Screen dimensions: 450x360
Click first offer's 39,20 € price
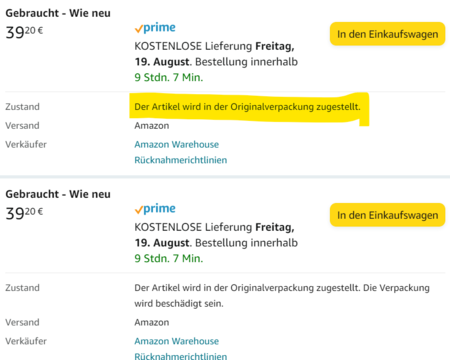pyautogui.click(x=24, y=32)
